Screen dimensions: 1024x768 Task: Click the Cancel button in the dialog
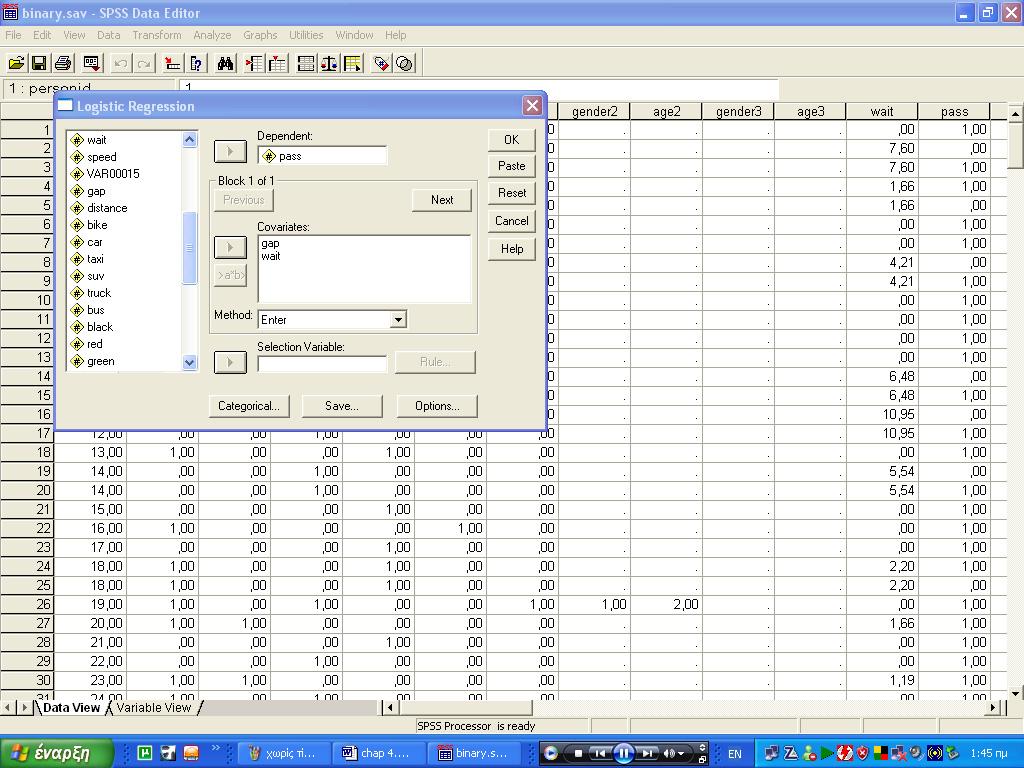511,221
